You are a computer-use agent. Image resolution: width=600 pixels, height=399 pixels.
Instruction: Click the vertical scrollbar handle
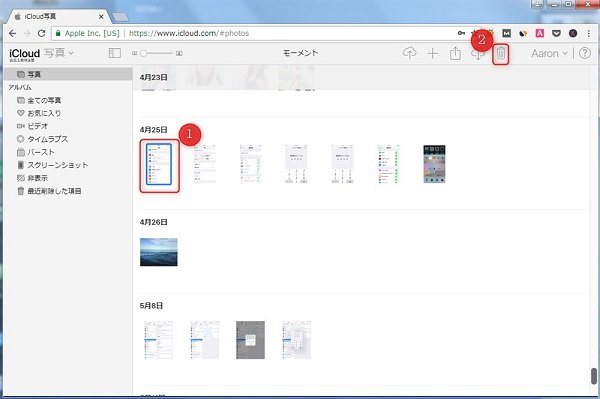pyautogui.click(x=593, y=376)
